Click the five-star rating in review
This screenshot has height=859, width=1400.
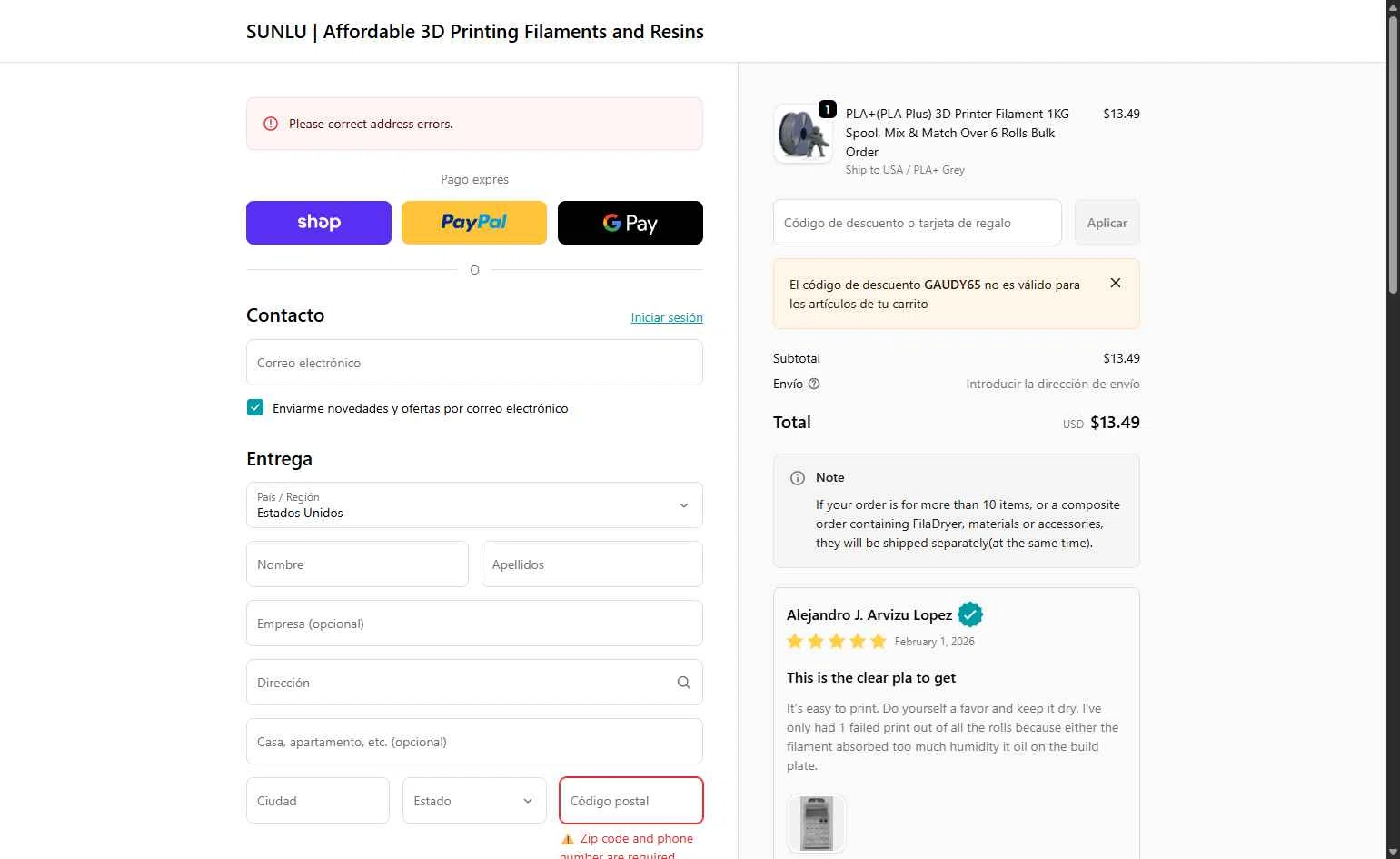coord(837,642)
